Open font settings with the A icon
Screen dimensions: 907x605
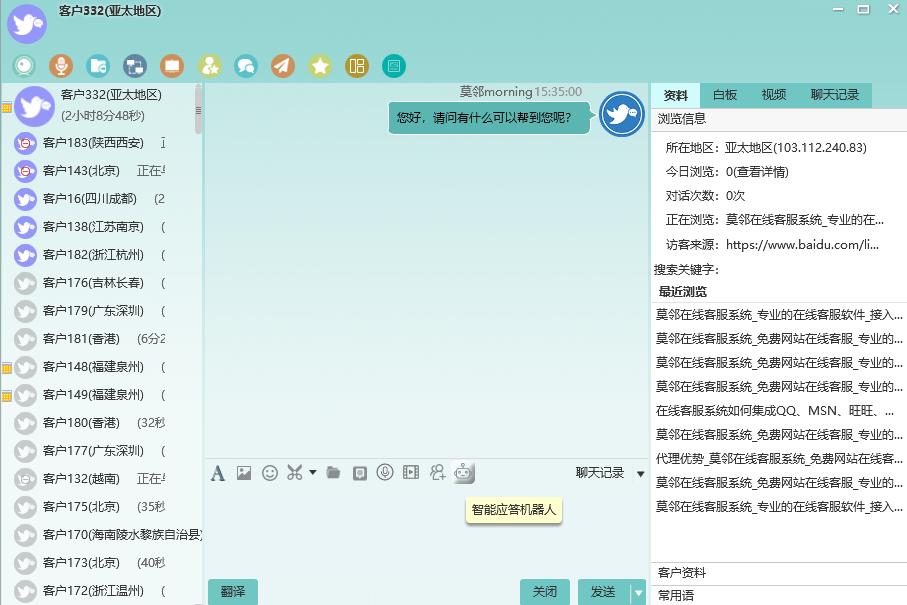tap(218, 472)
